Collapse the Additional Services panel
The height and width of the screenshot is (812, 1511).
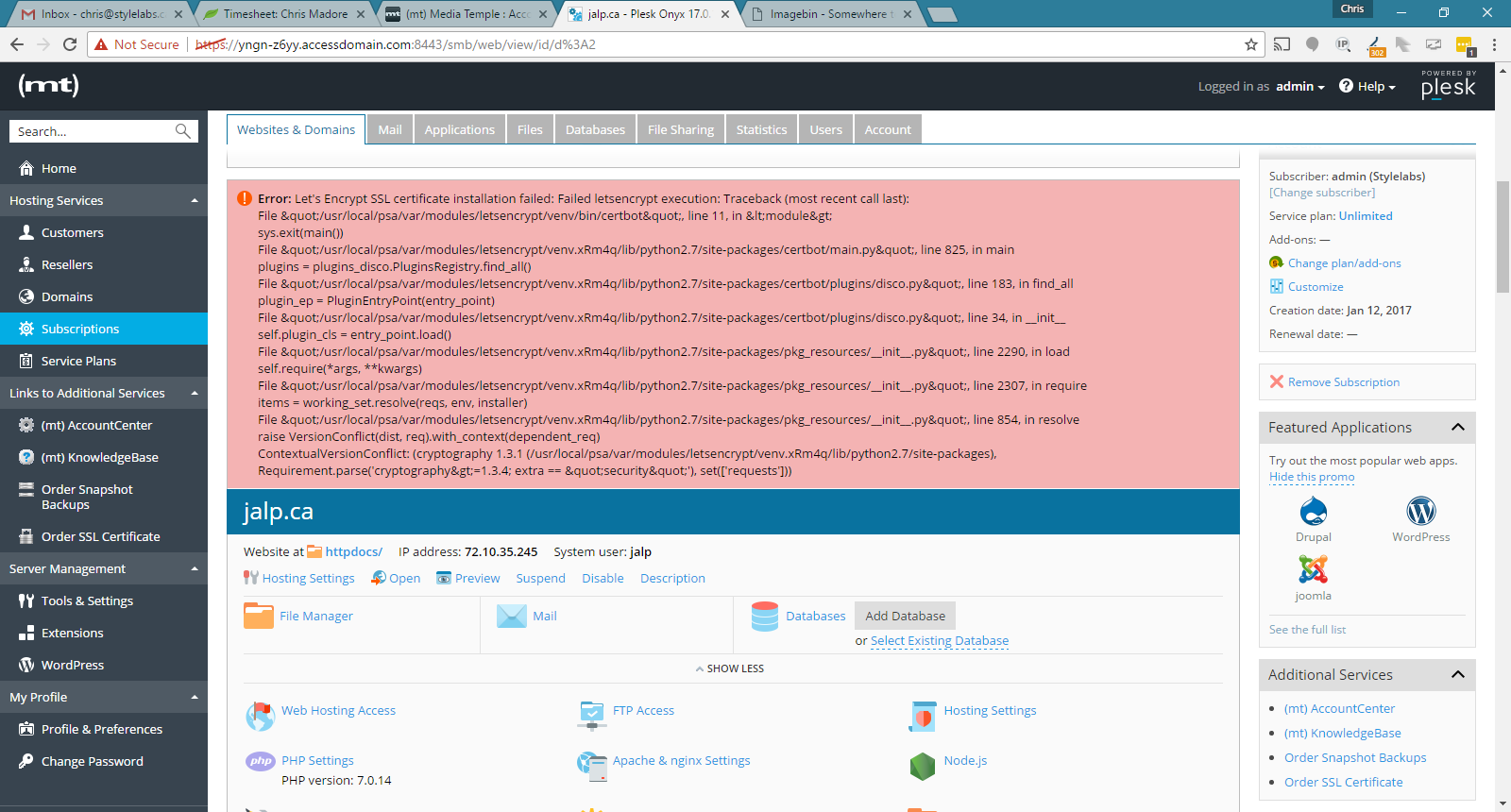click(x=1458, y=674)
